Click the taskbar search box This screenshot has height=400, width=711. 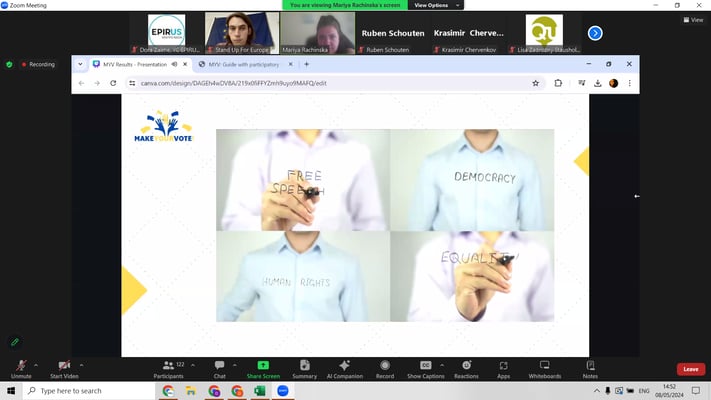coord(88,391)
